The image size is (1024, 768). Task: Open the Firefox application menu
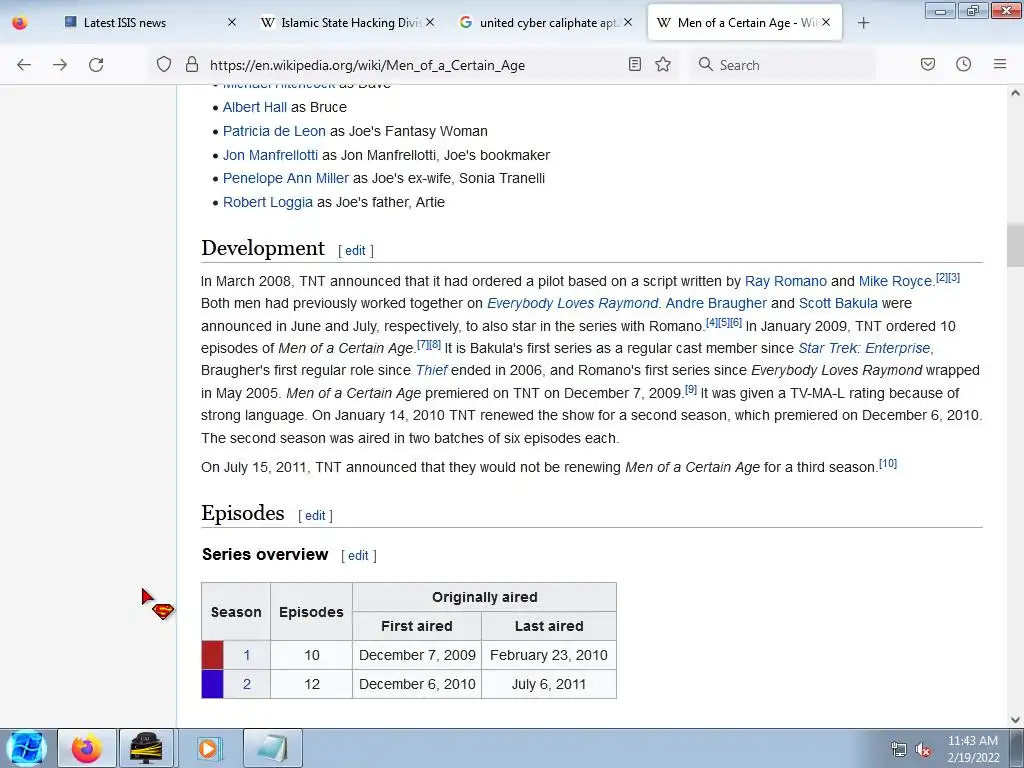(x=1000, y=64)
